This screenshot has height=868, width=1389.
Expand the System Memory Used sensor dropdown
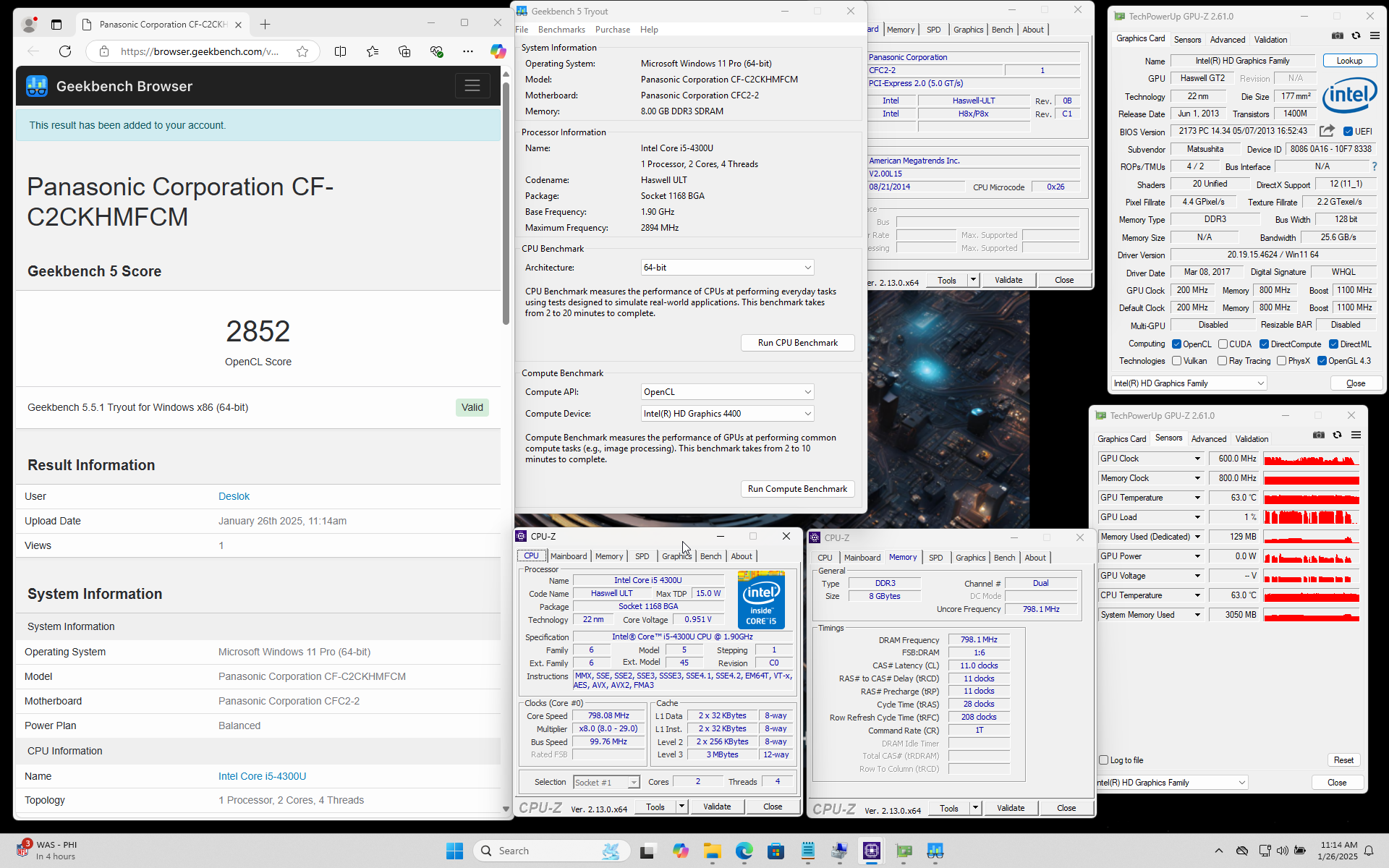point(1197,615)
